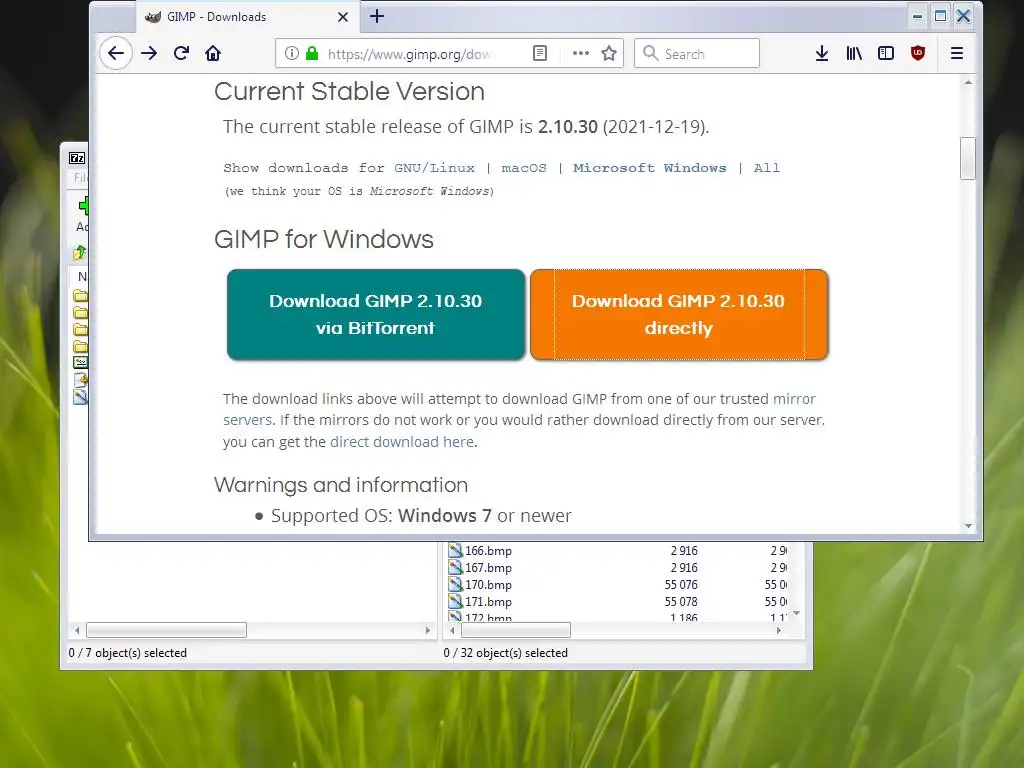Viewport: 1024px width, 768px height.
Task: Click 7-Zip right panel horizontal scrollbar thumb
Action: [516, 630]
